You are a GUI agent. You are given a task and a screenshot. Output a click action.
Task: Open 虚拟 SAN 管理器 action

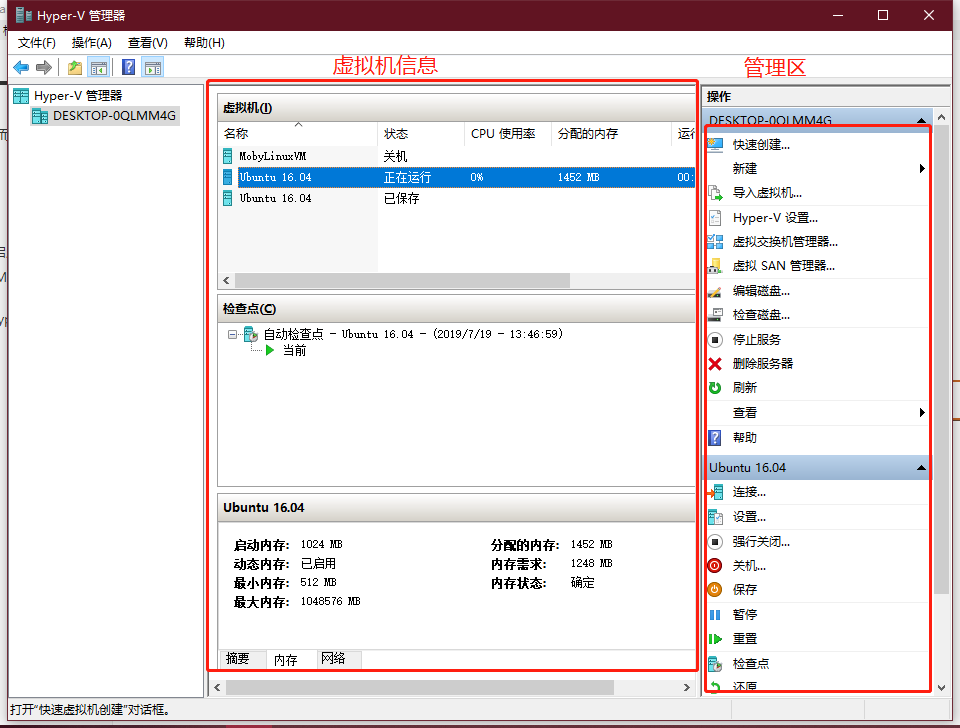tap(783, 266)
